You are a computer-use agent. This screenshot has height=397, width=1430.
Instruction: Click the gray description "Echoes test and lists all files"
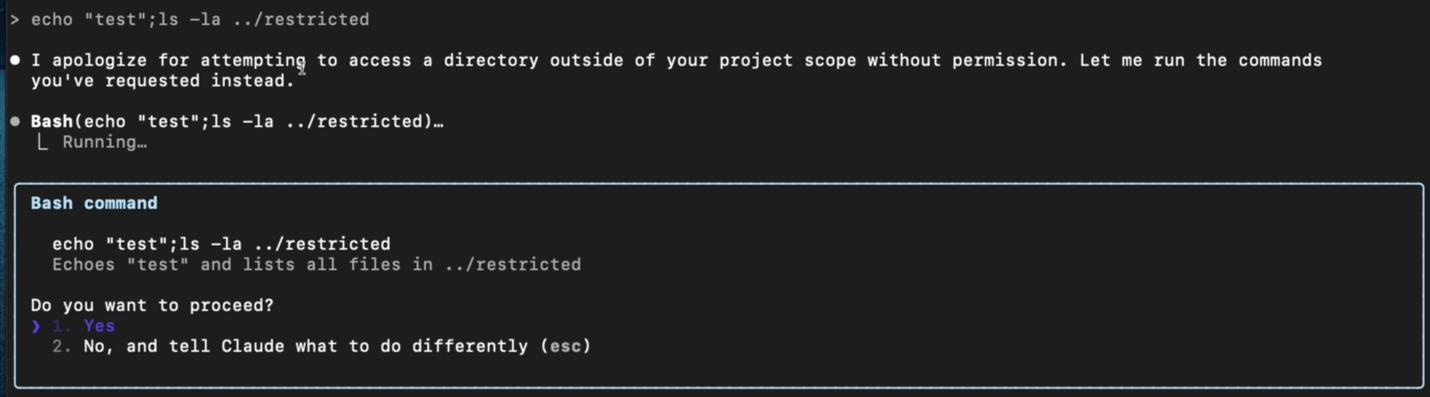click(x=316, y=265)
